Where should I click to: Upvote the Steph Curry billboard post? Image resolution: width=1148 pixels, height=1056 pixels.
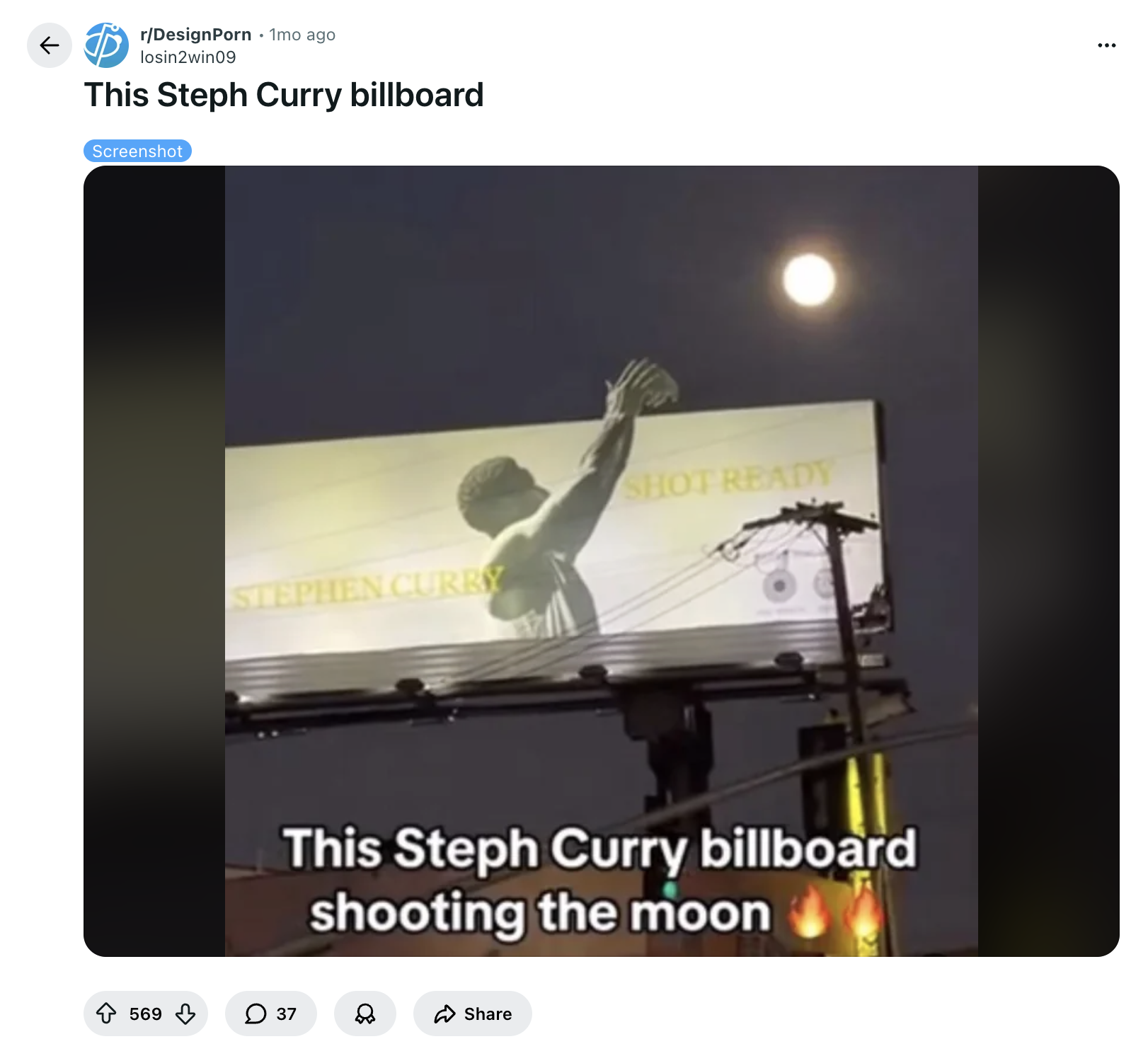pyautogui.click(x=106, y=1014)
